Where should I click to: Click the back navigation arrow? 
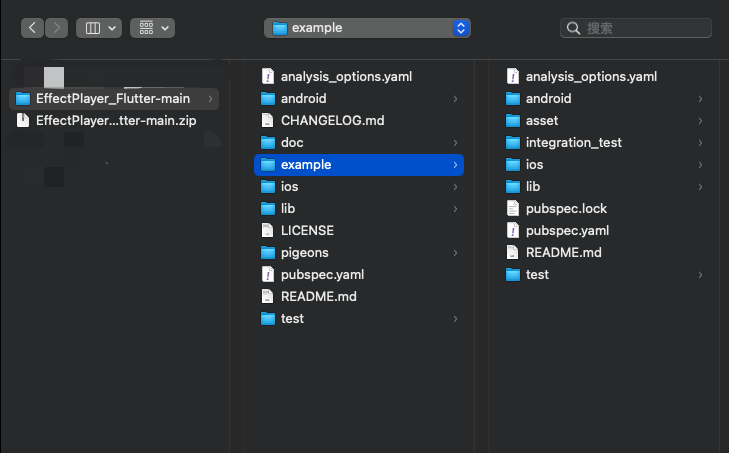pos(33,28)
